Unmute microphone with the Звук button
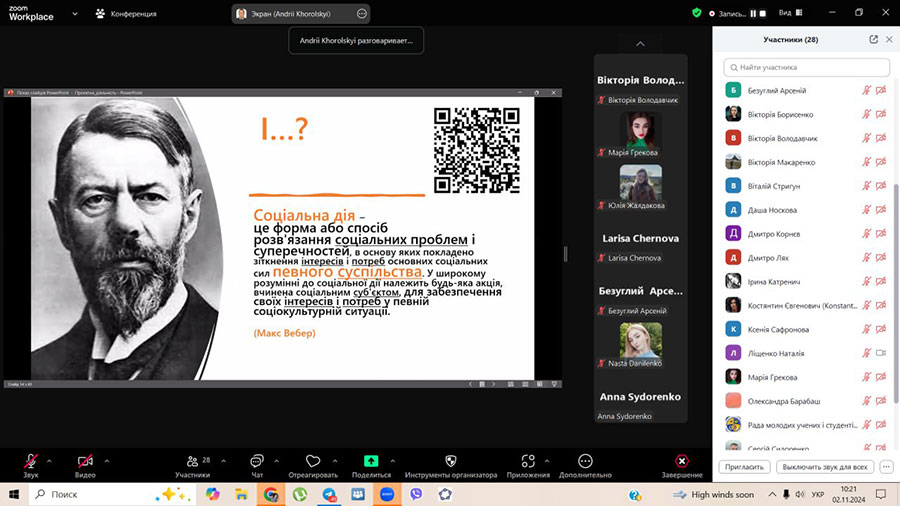Image resolution: width=900 pixels, height=506 pixels. click(30, 461)
